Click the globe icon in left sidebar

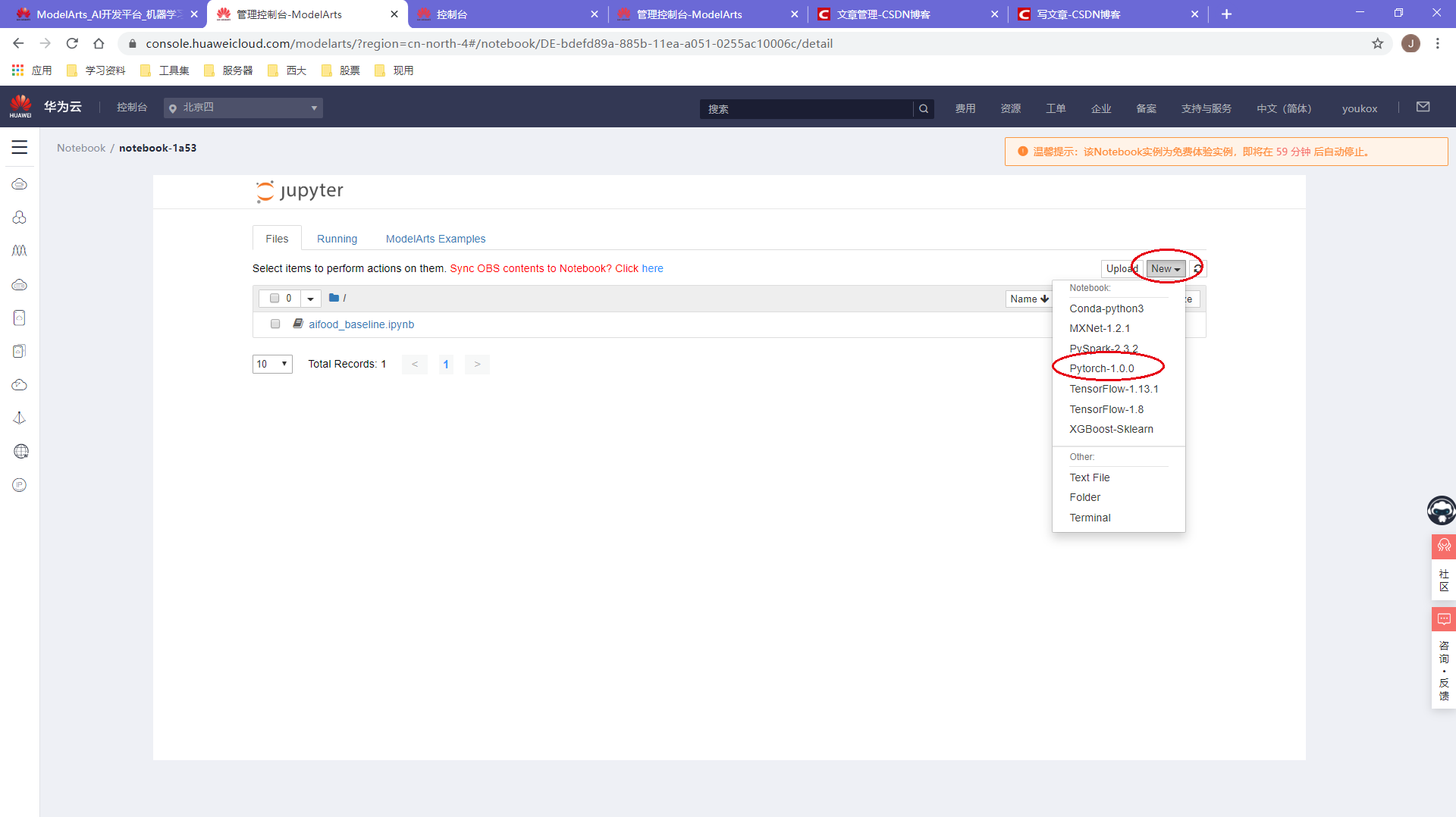click(20, 452)
